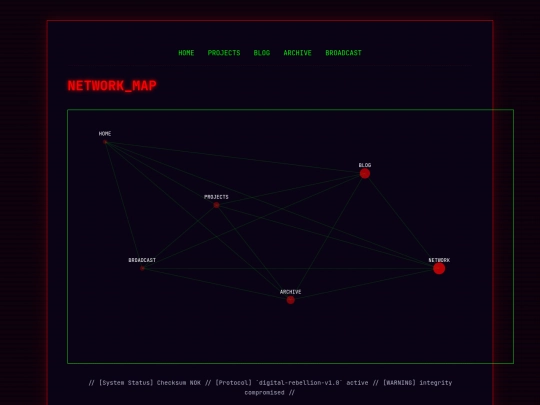
Task: Go to the BLOG navigation link
Action: click(262, 53)
